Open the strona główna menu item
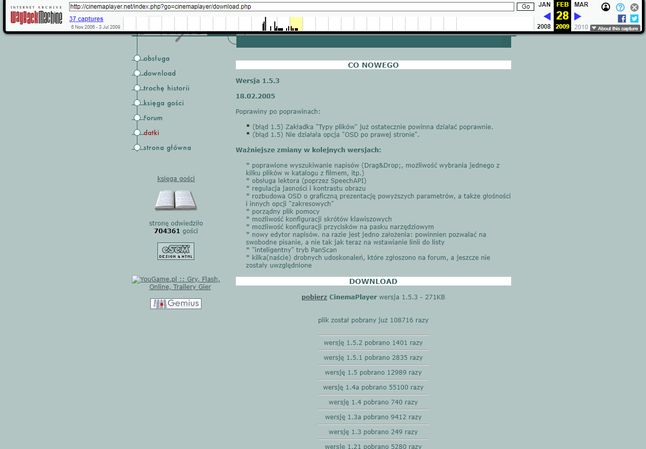The height and width of the screenshot is (449, 646). pos(166,147)
